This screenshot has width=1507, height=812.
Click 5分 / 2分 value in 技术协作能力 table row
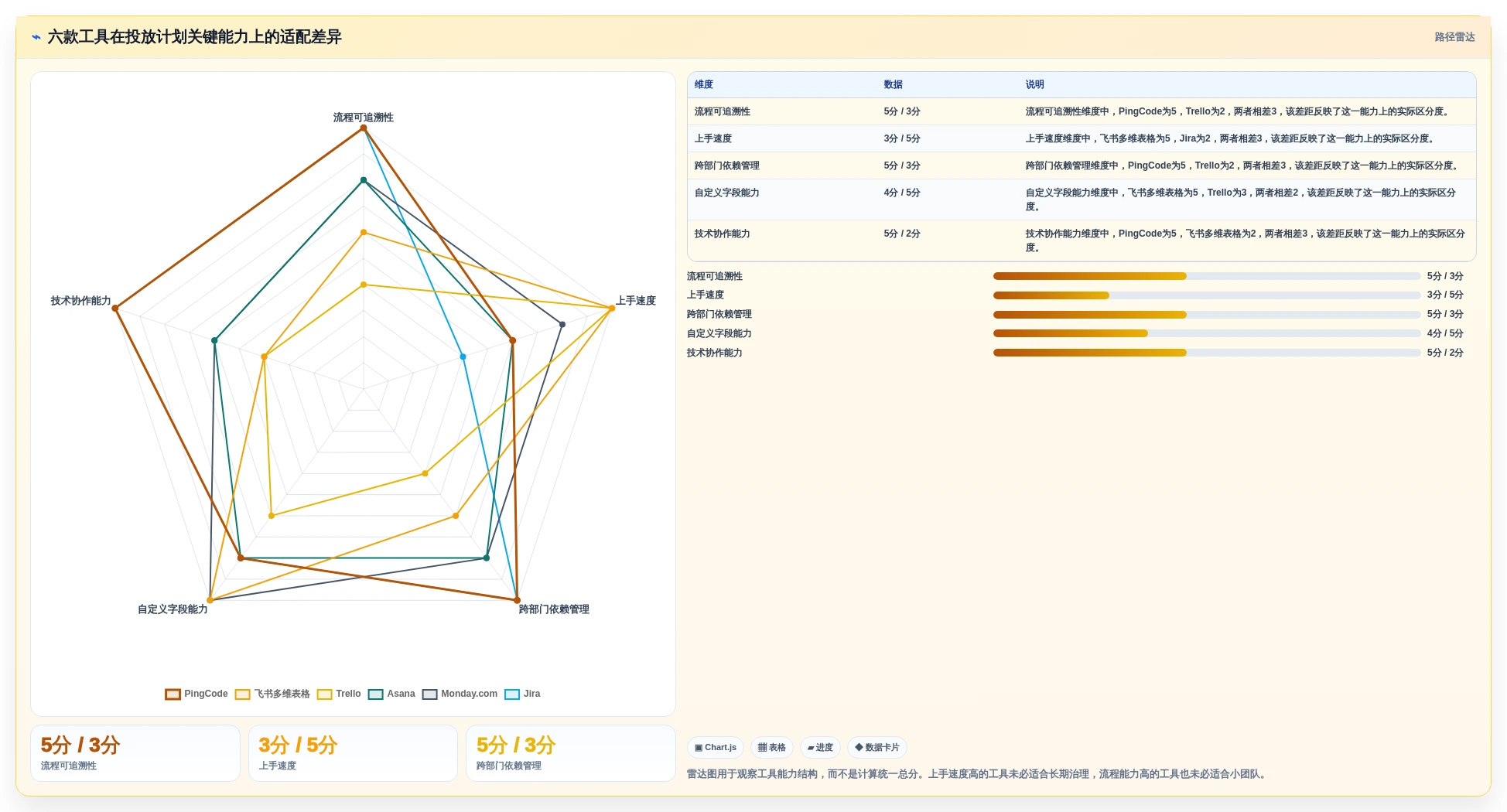click(902, 234)
